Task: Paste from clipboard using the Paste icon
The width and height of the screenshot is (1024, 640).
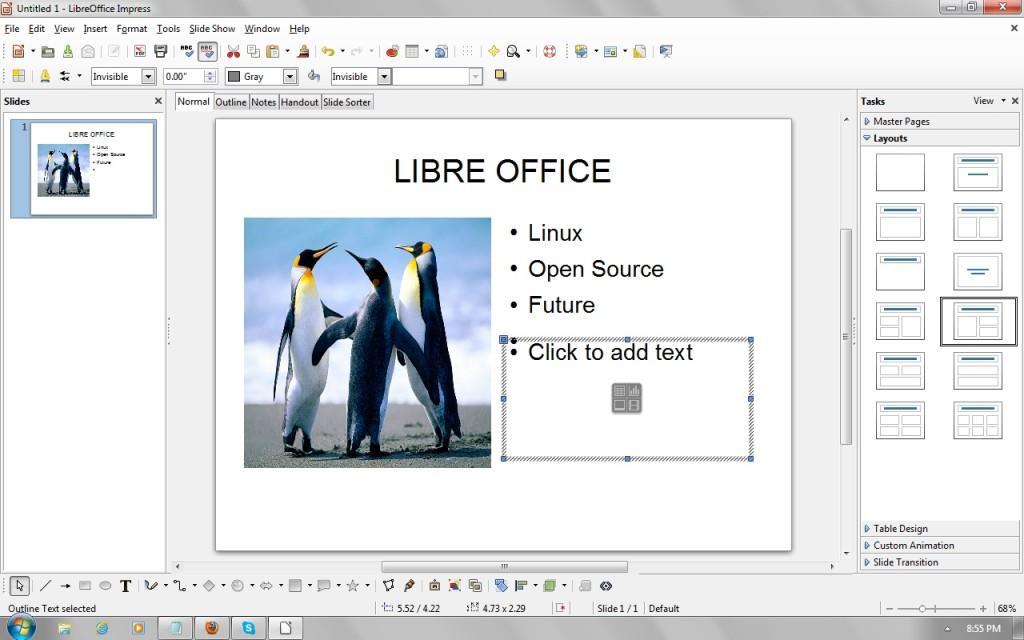Action: click(273, 52)
